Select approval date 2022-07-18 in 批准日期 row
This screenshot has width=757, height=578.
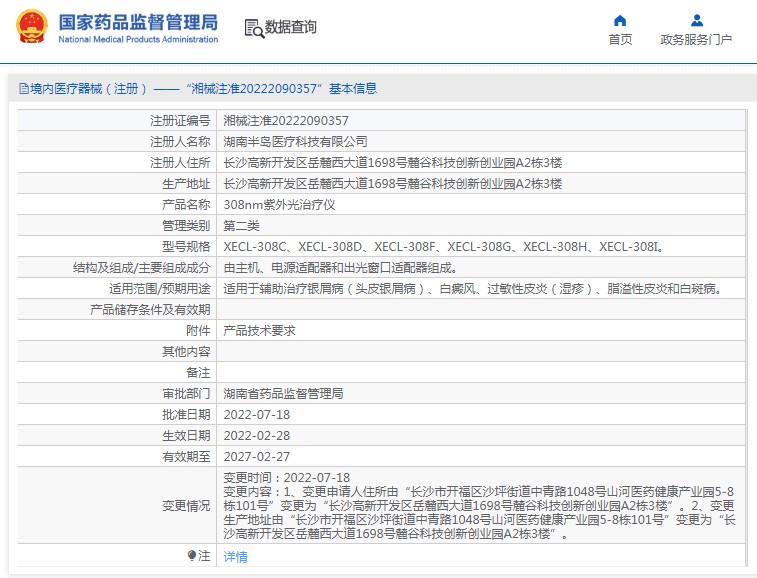[x=257, y=415]
